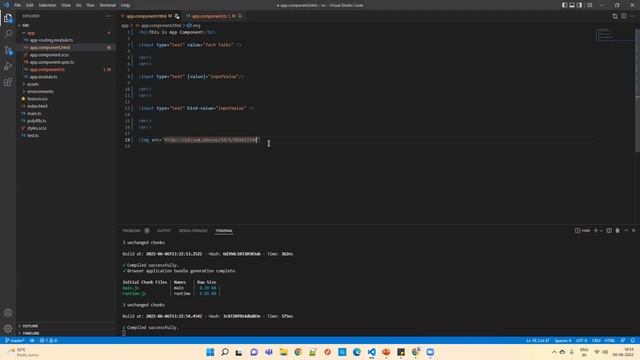Click errors and warnings count in status bar

pyautogui.click(x=48, y=340)
